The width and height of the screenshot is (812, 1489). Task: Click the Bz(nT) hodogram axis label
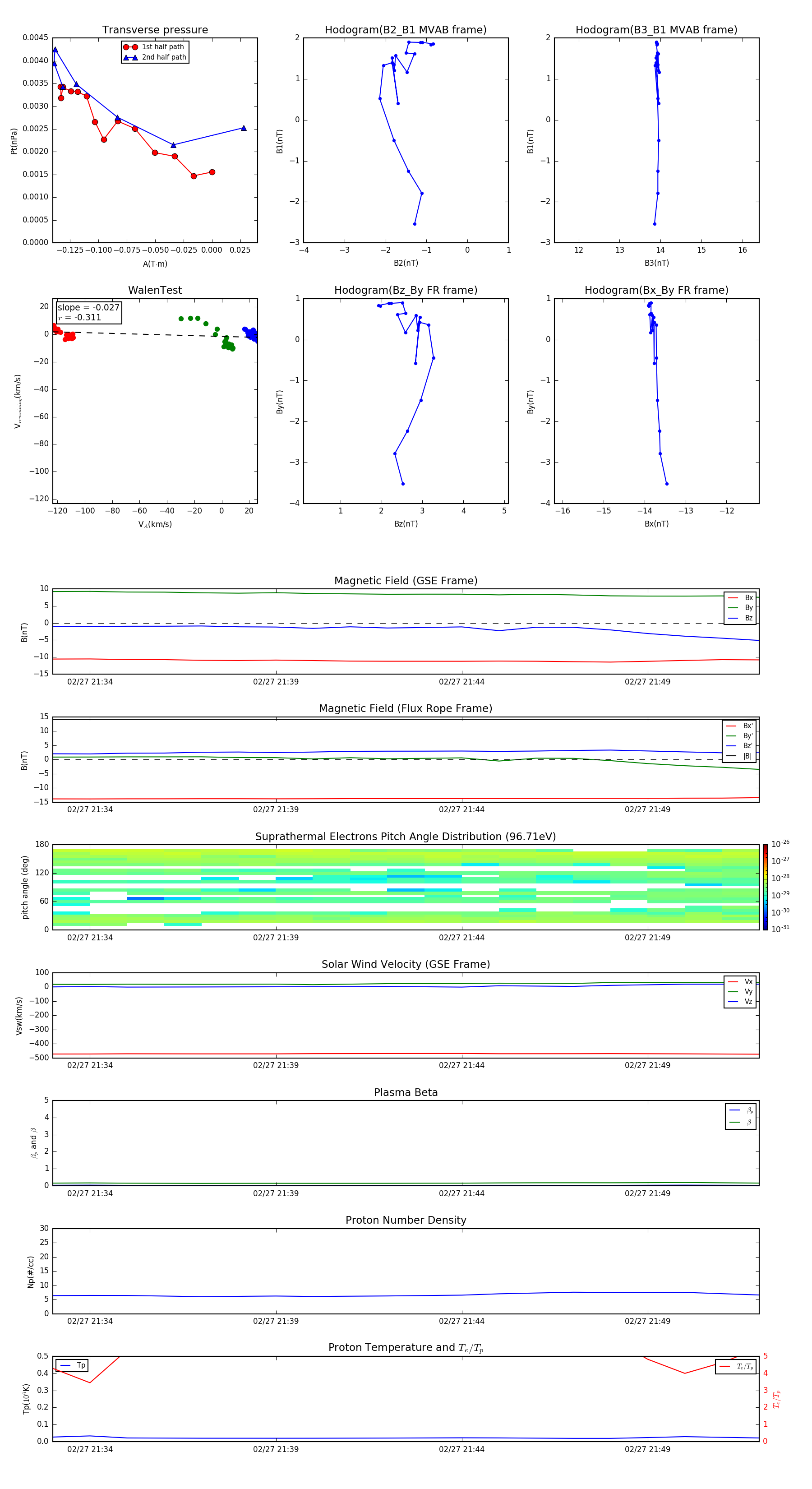point(406,524)
